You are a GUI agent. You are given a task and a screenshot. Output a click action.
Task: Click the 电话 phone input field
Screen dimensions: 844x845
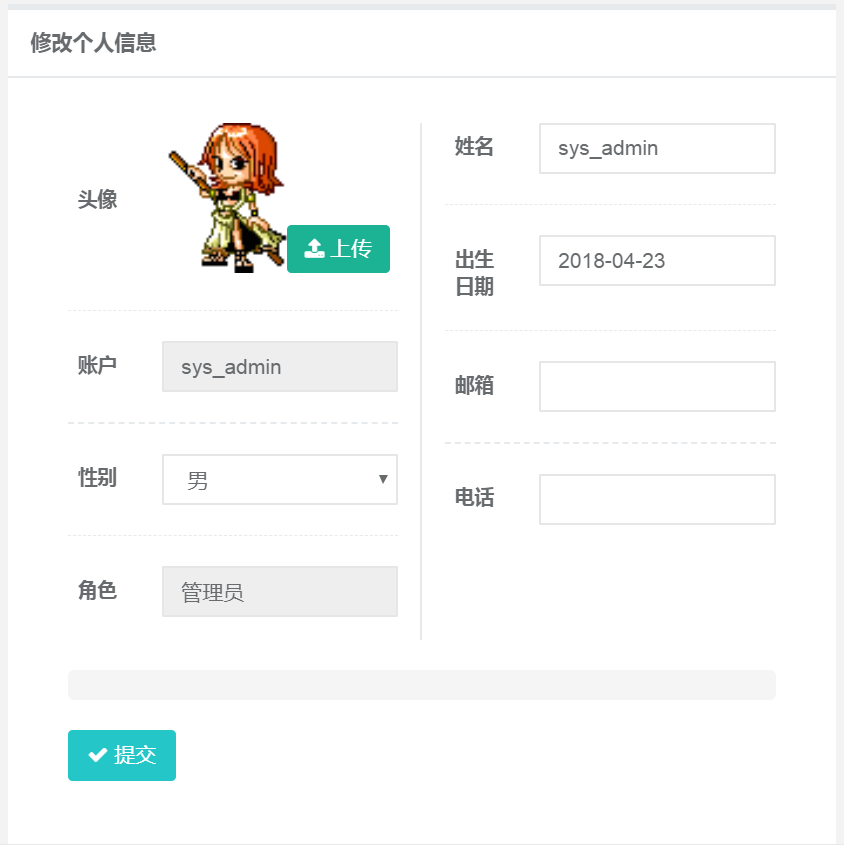point(657,500)
